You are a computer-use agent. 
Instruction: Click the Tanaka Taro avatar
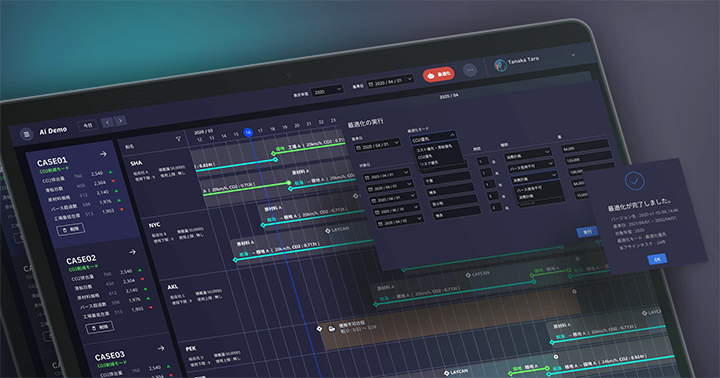pos(500,65)
